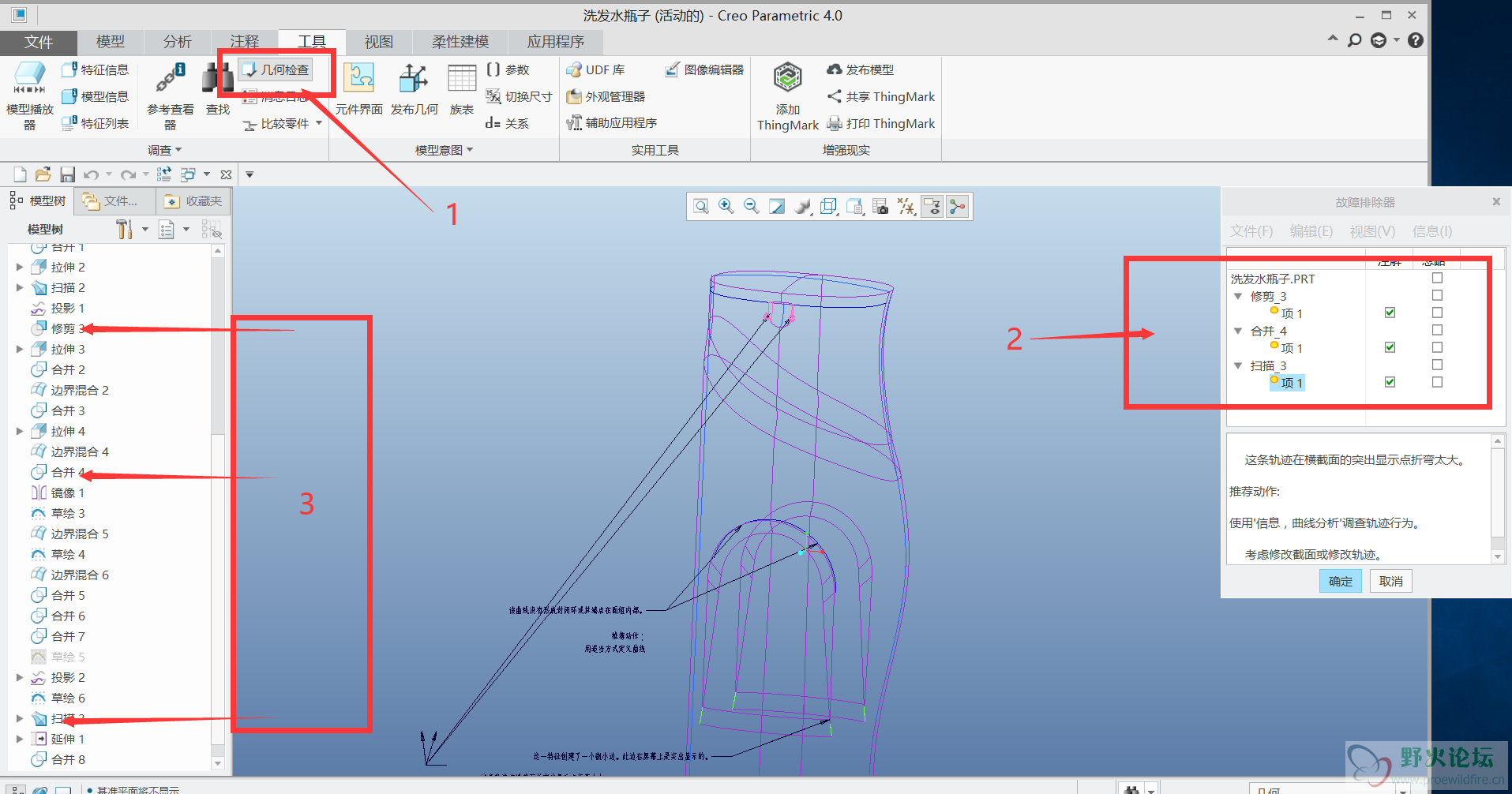This screenshot has width=1512, height=794.
Task: Uncheck note box for 合并_4 项 1
Action: pos(1390,347)
